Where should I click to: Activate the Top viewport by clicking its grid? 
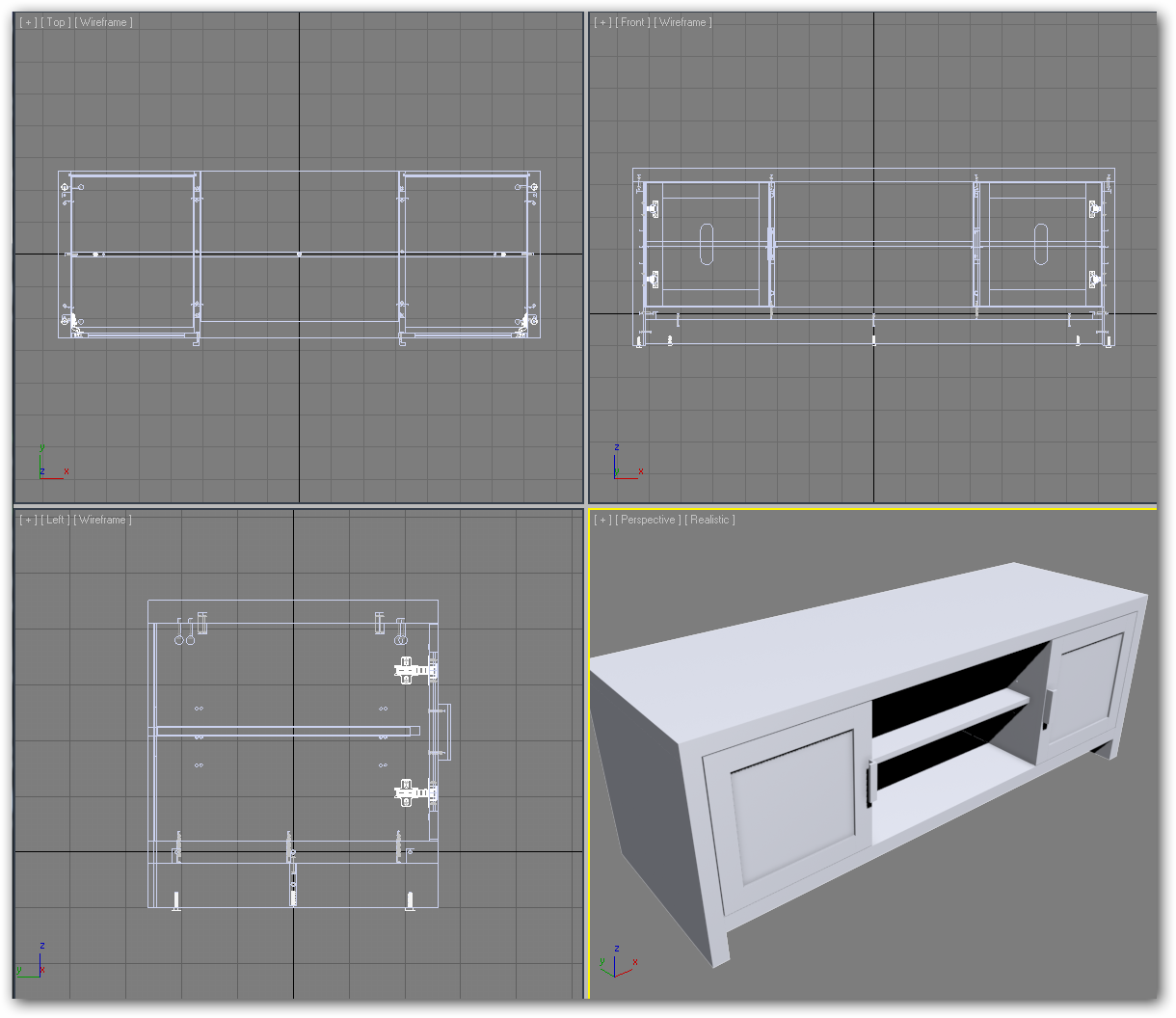[x=289, y=405]
